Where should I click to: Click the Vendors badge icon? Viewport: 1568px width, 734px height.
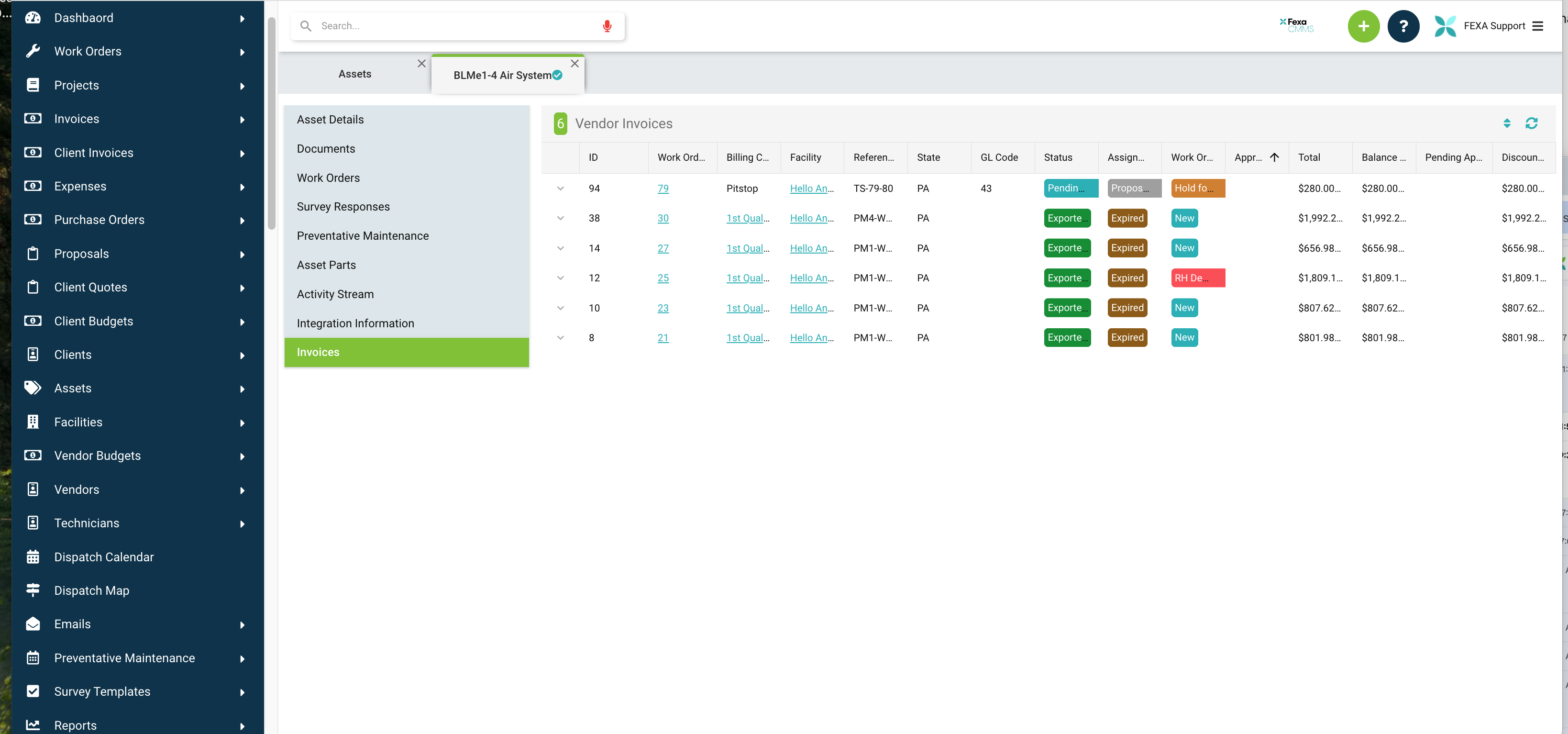point(33,489)
